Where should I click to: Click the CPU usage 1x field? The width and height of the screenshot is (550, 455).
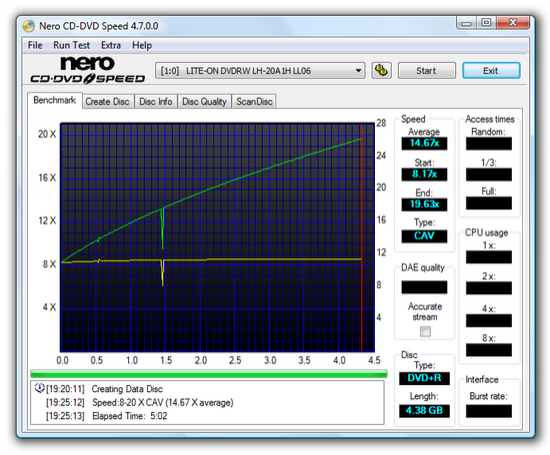(489, 257)
